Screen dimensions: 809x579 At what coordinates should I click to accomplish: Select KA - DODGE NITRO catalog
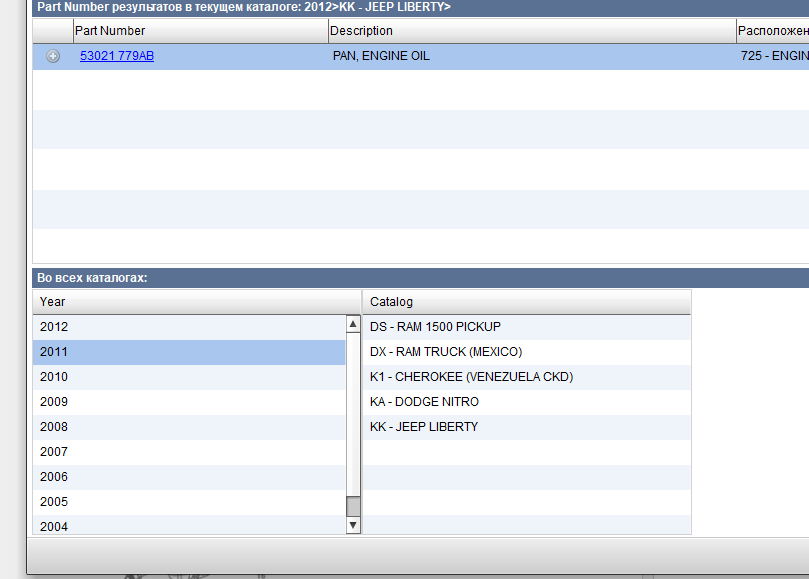click(x=424, y=402)
